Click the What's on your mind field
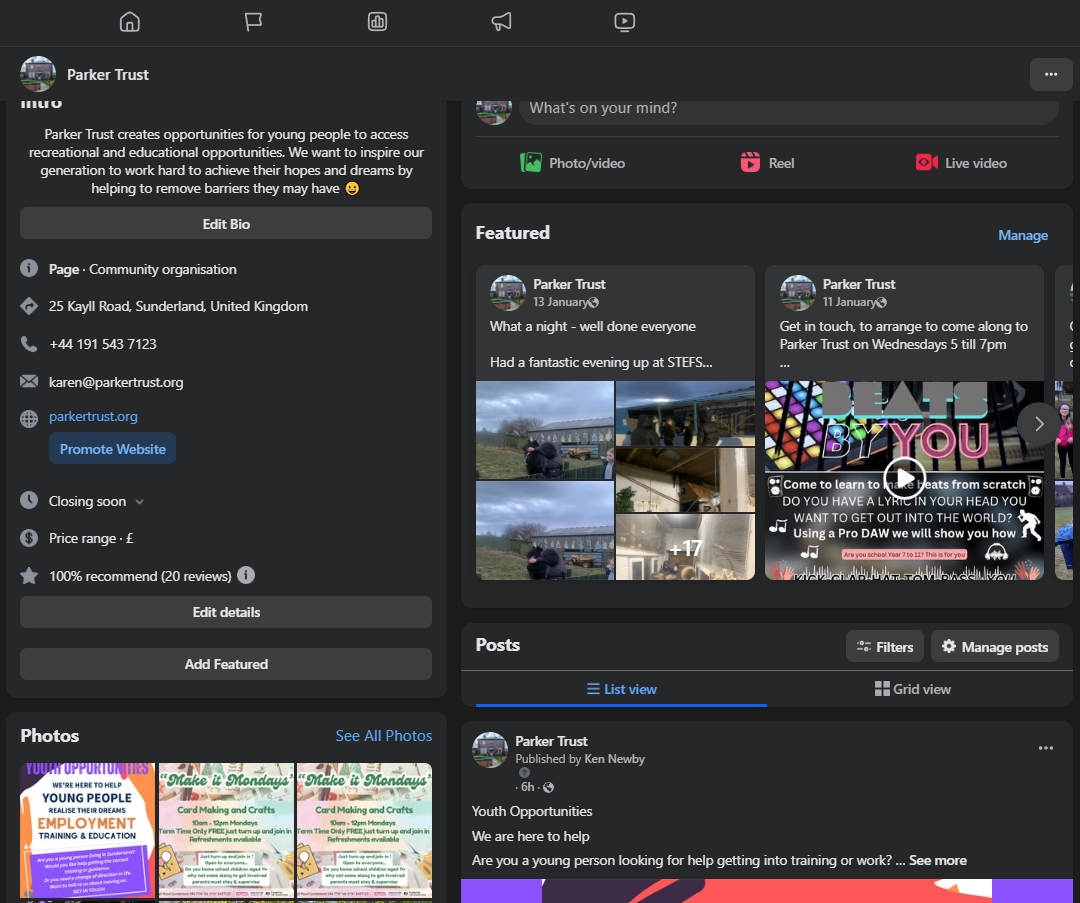Viewport: 1080px width, 903px height. click(789, 109)
